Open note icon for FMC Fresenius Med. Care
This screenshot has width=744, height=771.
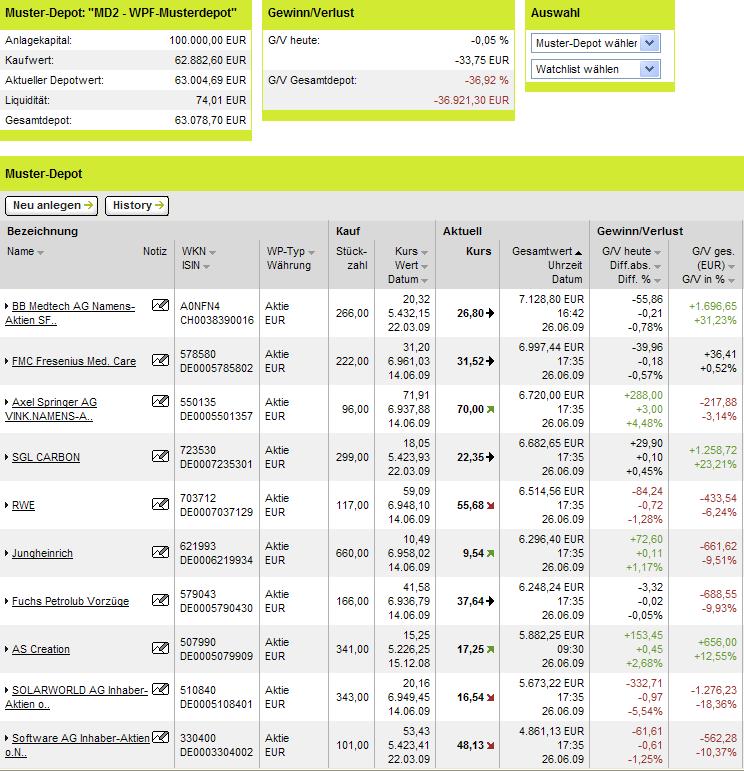coord(160,360)
